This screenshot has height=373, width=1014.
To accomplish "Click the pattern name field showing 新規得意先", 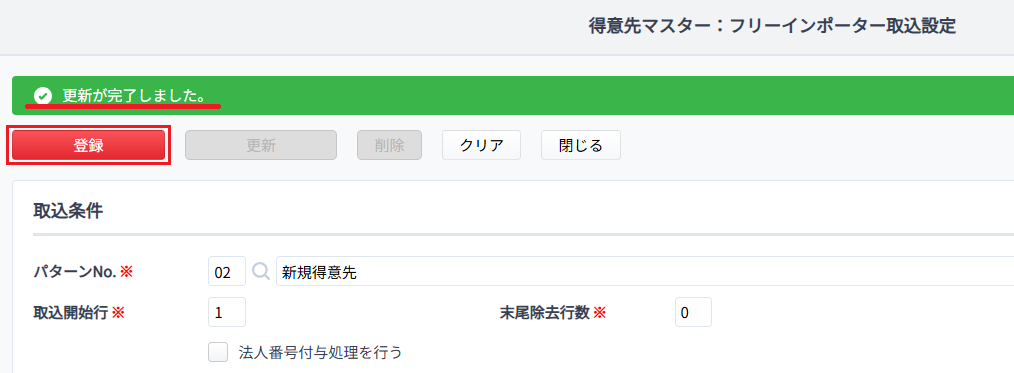I will tap(645, 272).
